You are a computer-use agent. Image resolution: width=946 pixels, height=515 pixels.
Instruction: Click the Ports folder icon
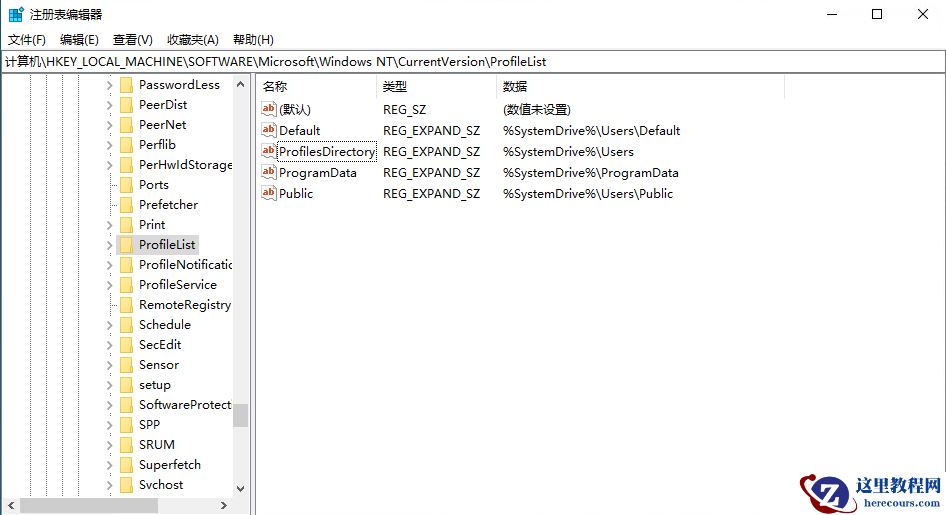[x=126, y=185]
